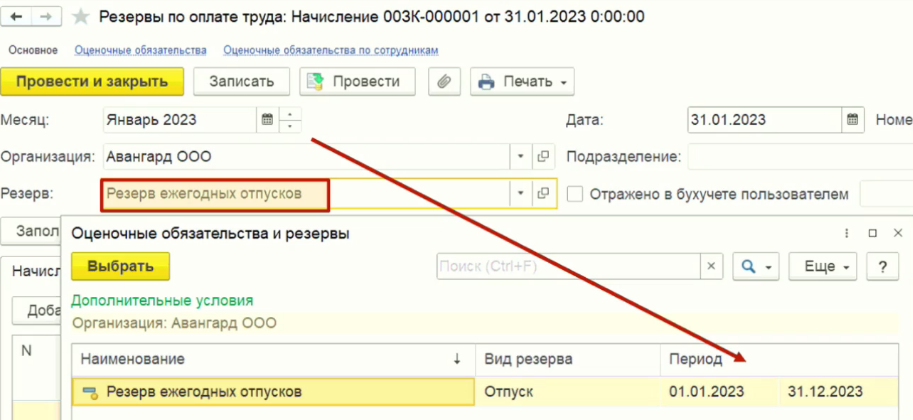913x420 pixels.
Task: Expand the Организация dropdown list
Action: pos(520,157)
